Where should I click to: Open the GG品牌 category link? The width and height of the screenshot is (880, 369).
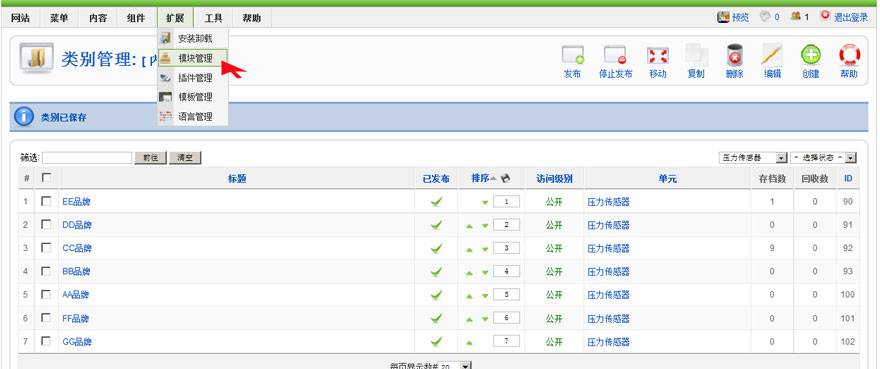click(x=77, y=341)
